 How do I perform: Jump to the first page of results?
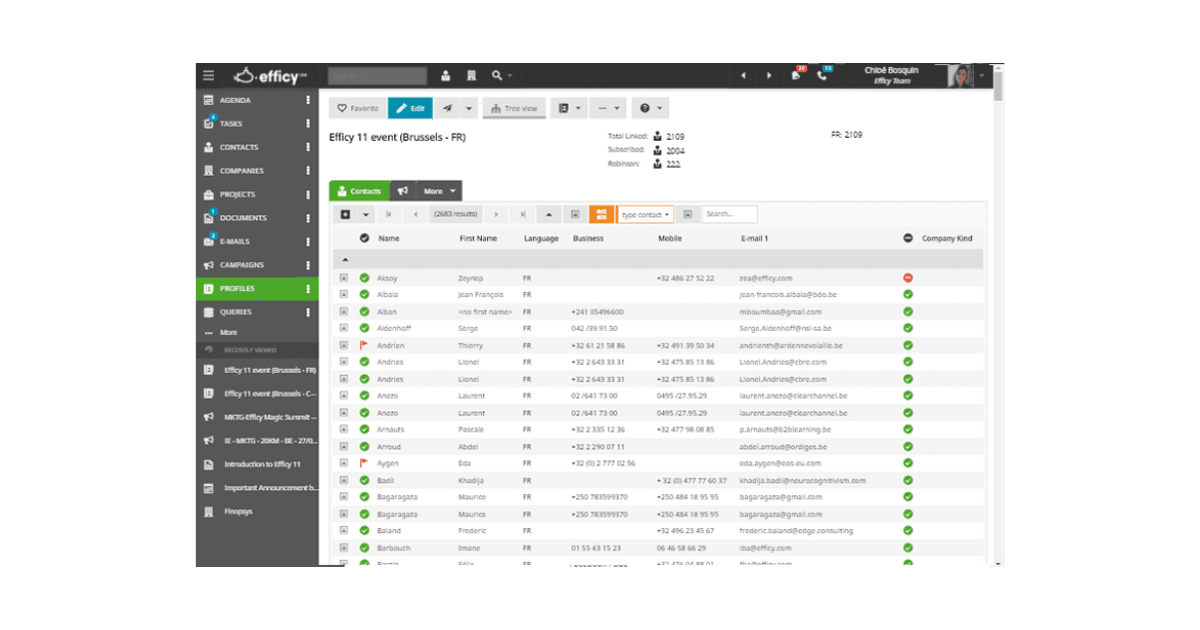(x=388, y=214)
